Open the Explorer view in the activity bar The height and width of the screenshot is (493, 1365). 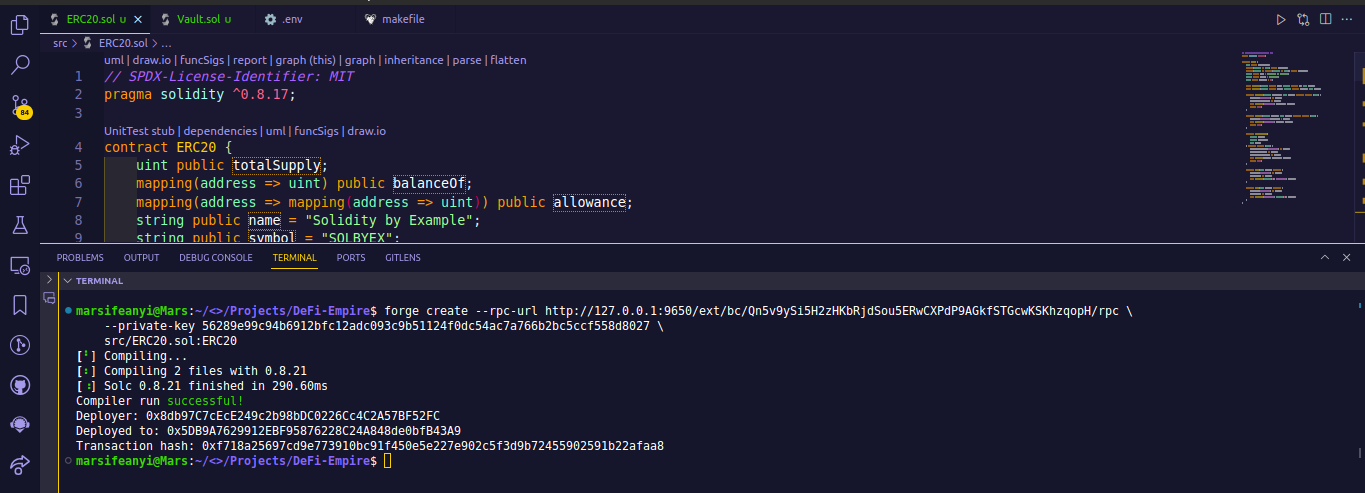(x=19, y=25)
